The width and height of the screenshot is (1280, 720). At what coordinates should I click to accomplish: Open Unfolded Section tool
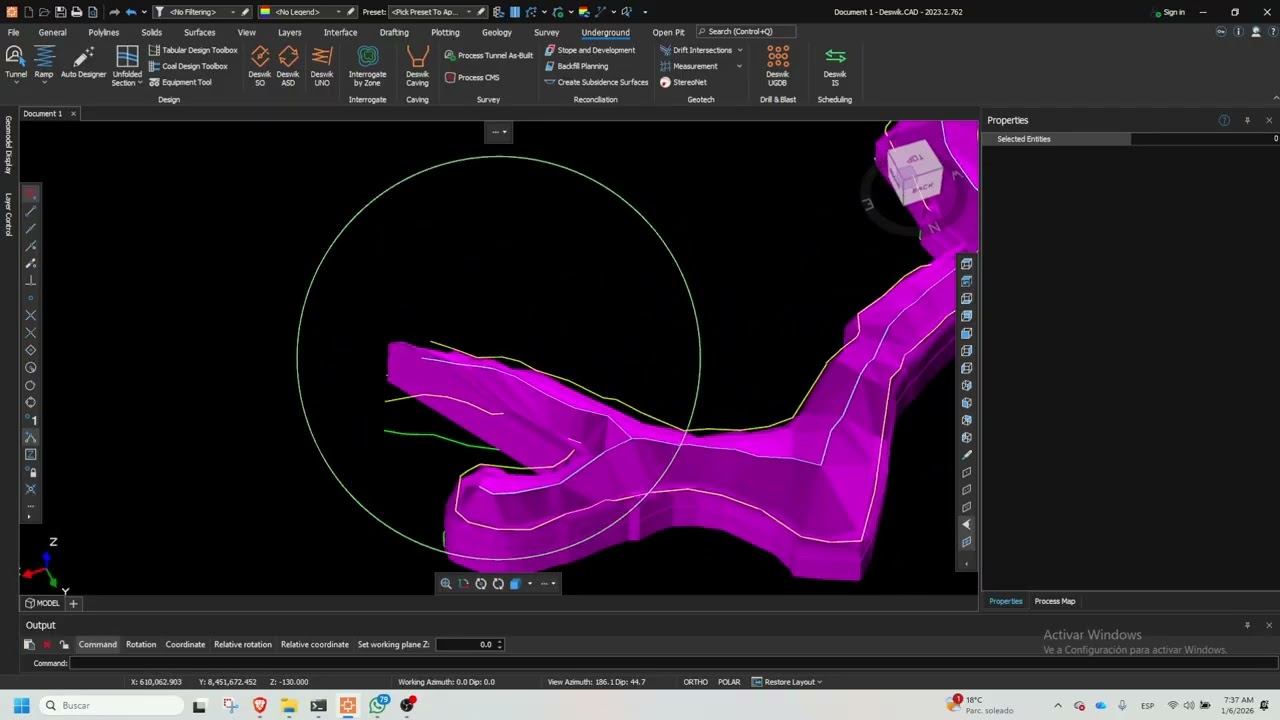coord(127,66)
